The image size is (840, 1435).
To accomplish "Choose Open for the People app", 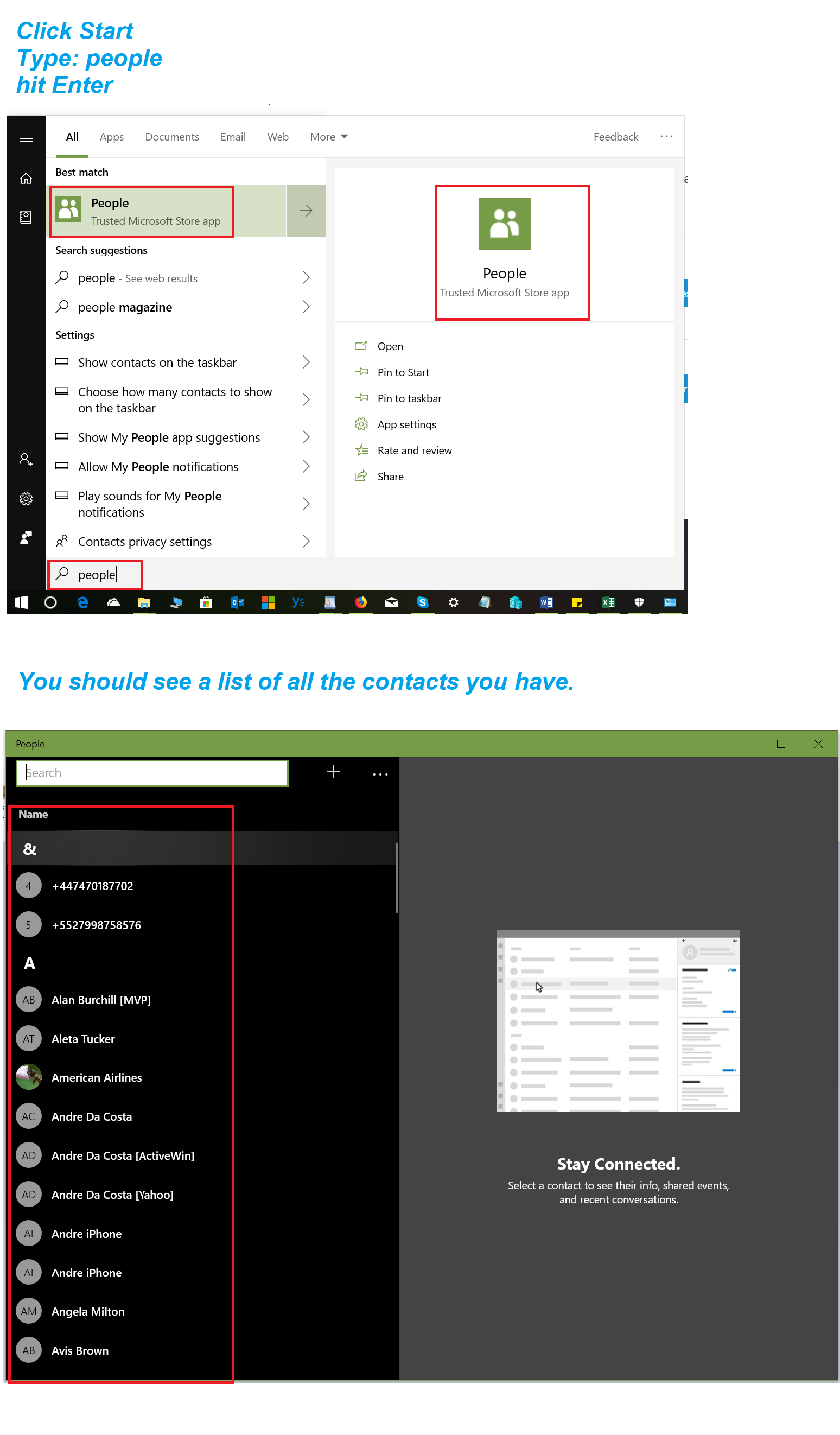I will [390, 346].
